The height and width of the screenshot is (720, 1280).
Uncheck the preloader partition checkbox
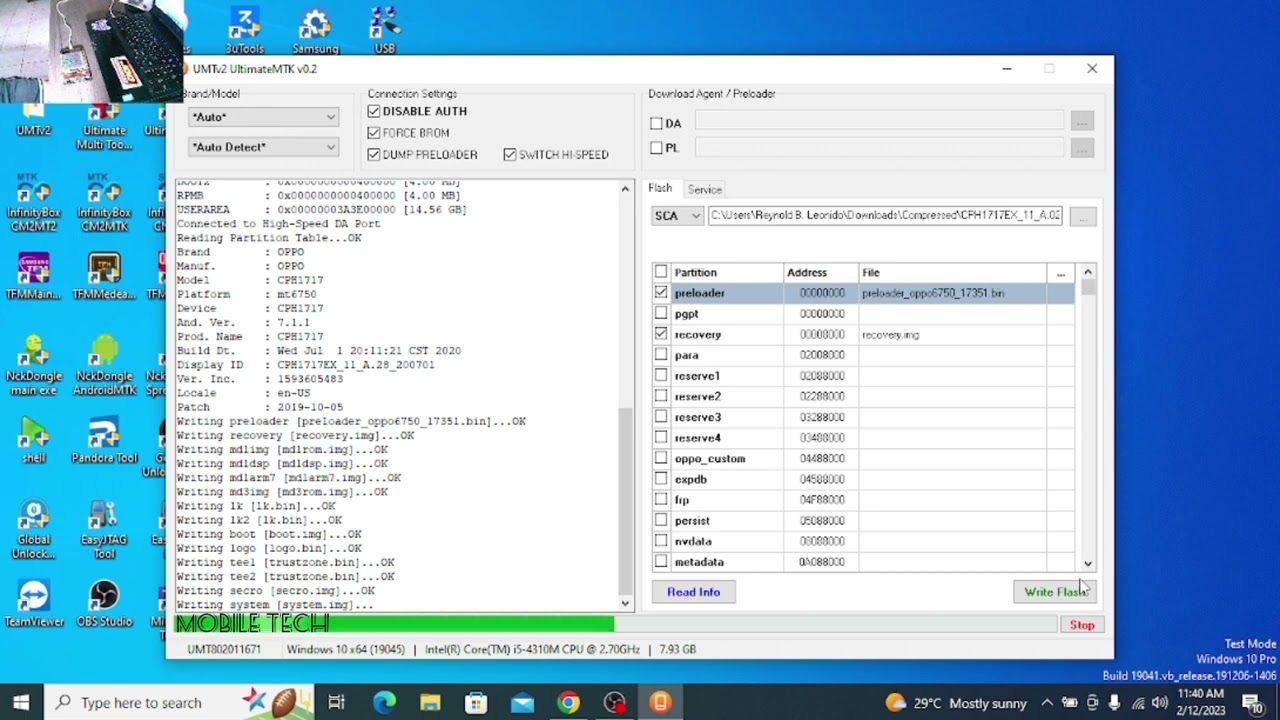click(661, 293)
